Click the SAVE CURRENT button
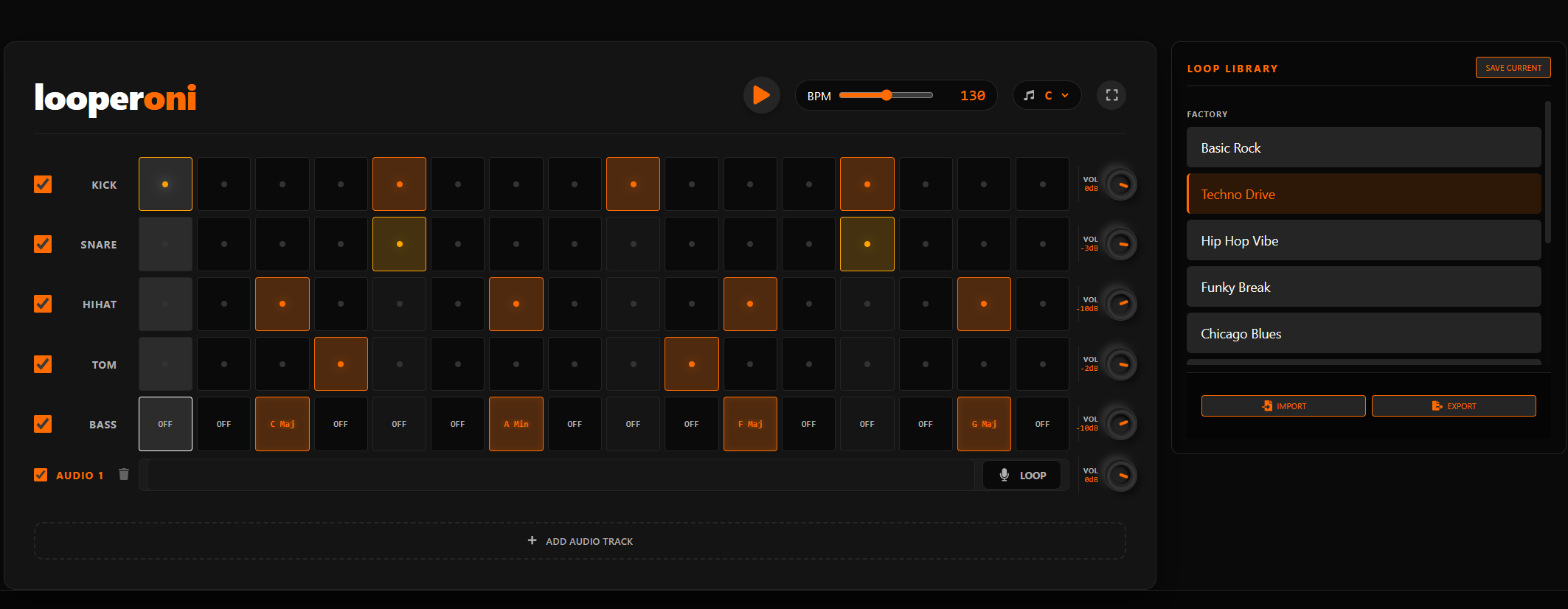The width and height of the screenshot is (1568, 609). point(1513,68)
